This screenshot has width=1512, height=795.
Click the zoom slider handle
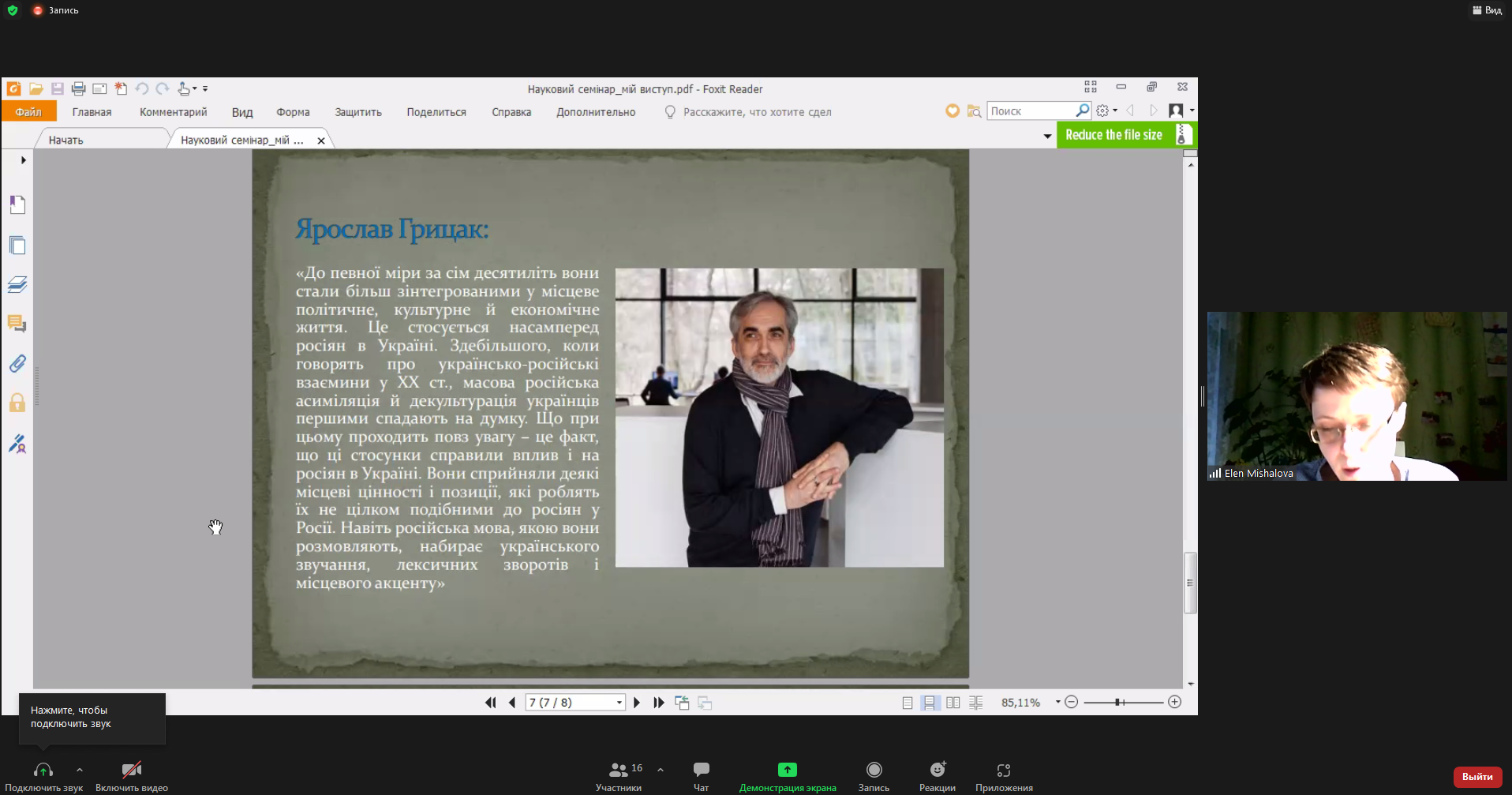pyautogui.click(x=1118, y=702)
